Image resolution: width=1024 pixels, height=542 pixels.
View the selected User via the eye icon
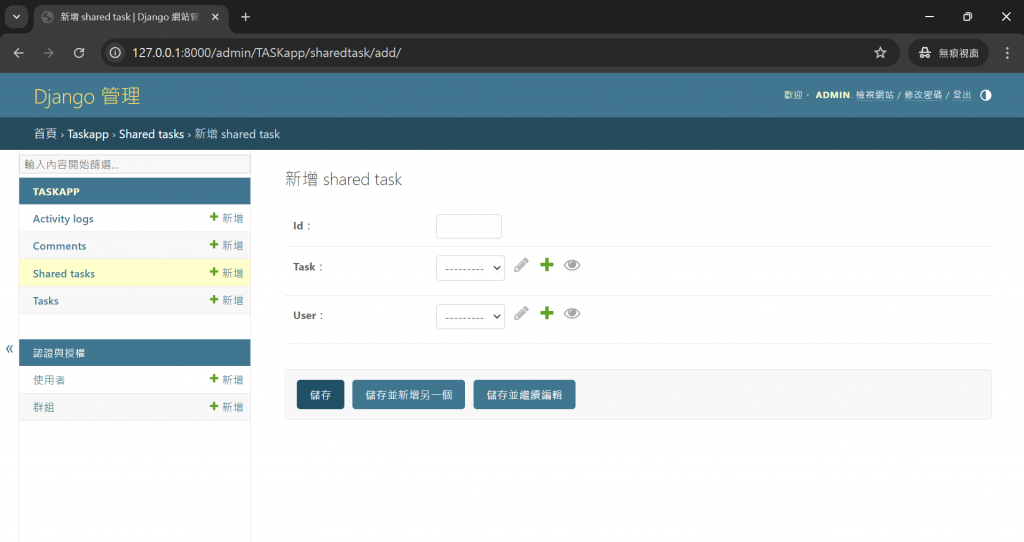(x=572, y=313)
